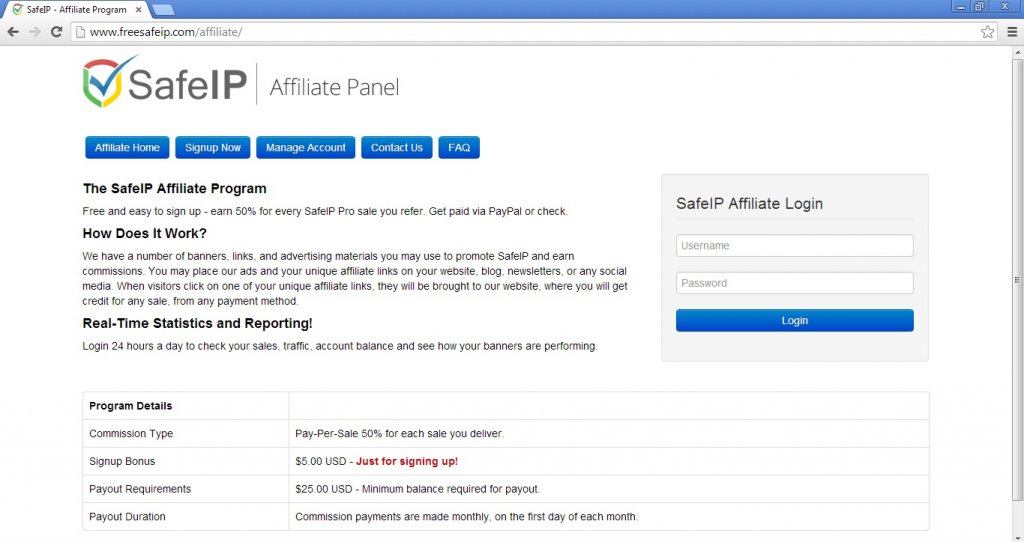Click the 'Affiliate Panel' header text
The height and width of the screenshot is (542, 1024).
[334, 87]
